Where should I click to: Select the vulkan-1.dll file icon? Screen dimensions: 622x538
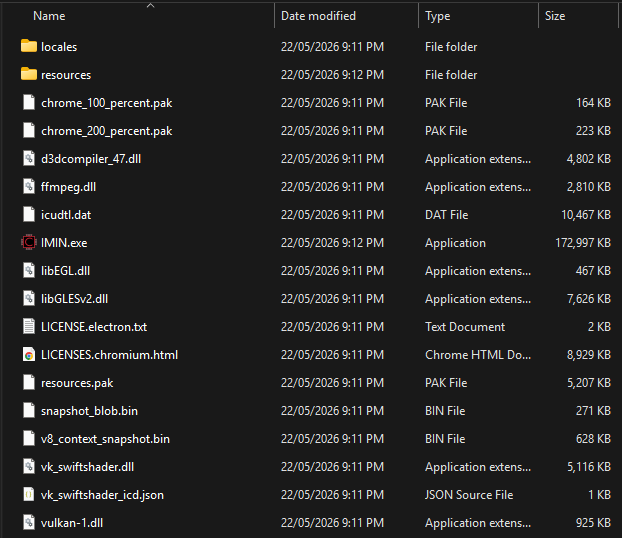[x=29, y=523]
